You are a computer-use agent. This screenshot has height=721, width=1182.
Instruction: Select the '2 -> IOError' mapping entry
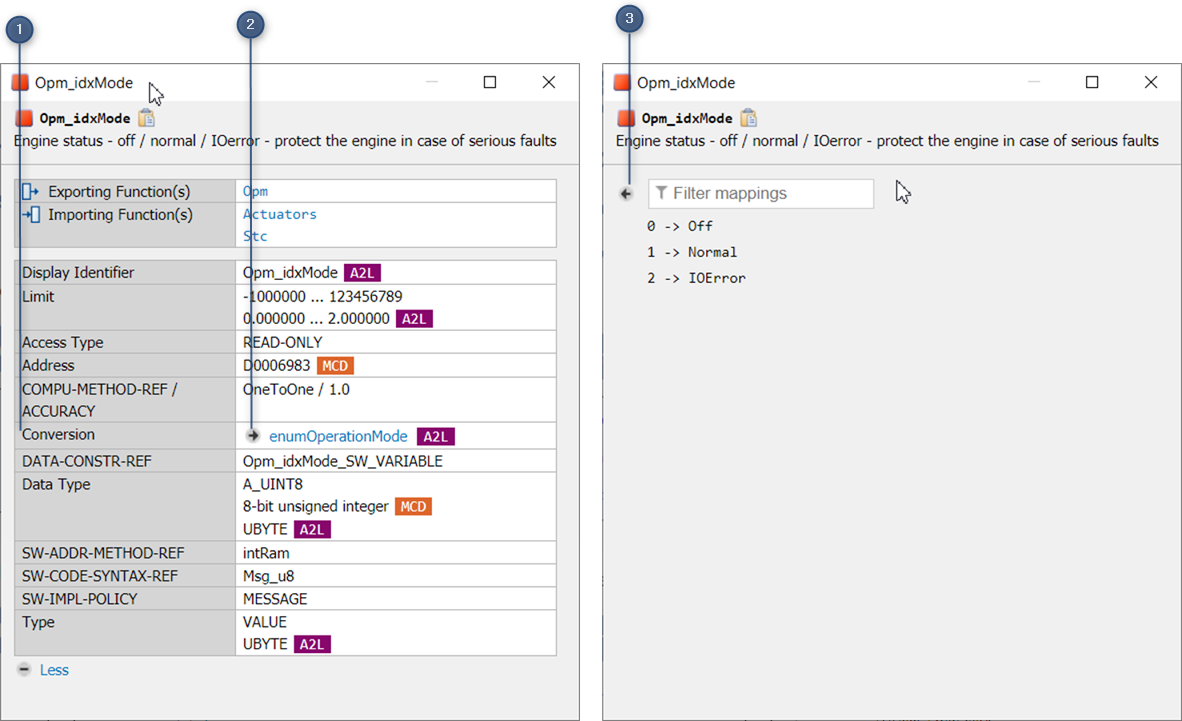pos(696,278)
